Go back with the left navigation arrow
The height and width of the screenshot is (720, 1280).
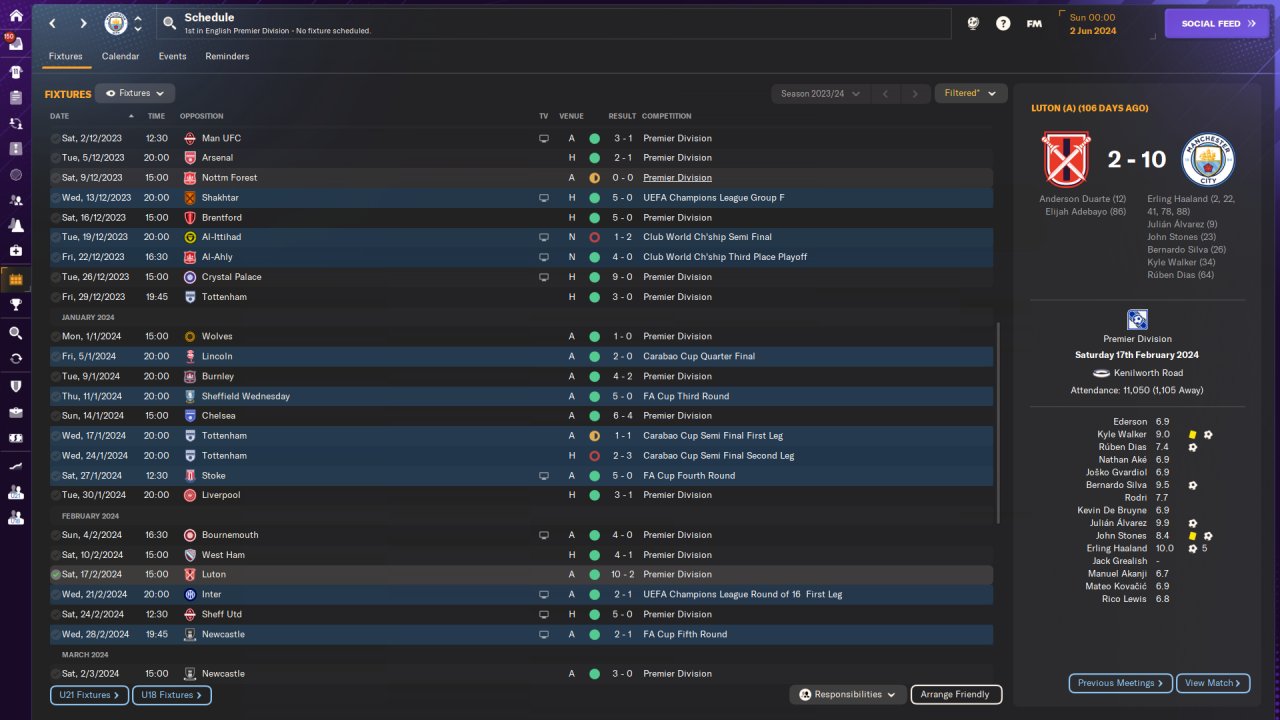coord(52,23)
